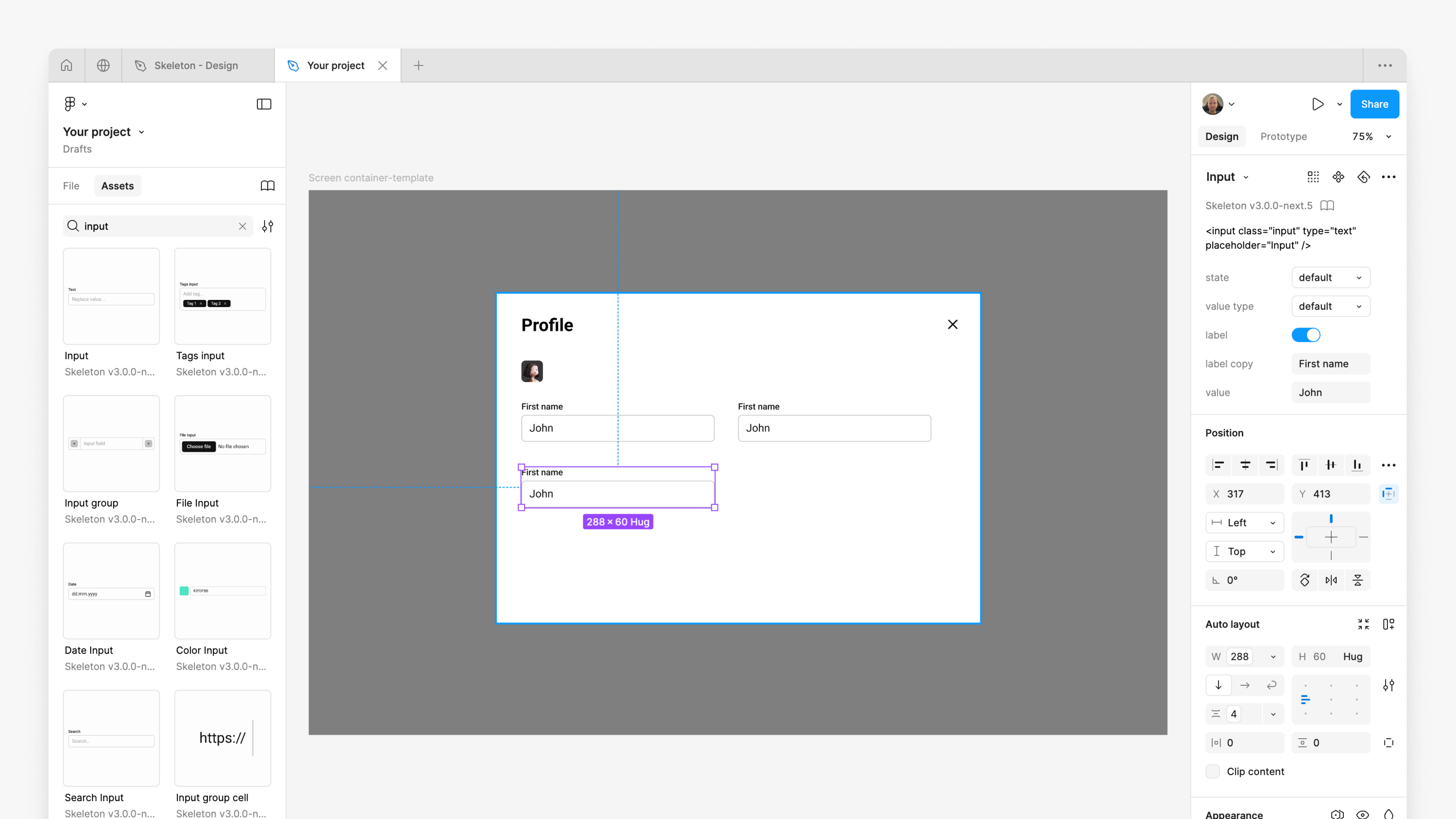This screenshot has width=1456, height=819.
Task: Open the Skeleton - Design tab
Action: click(196, 66)
